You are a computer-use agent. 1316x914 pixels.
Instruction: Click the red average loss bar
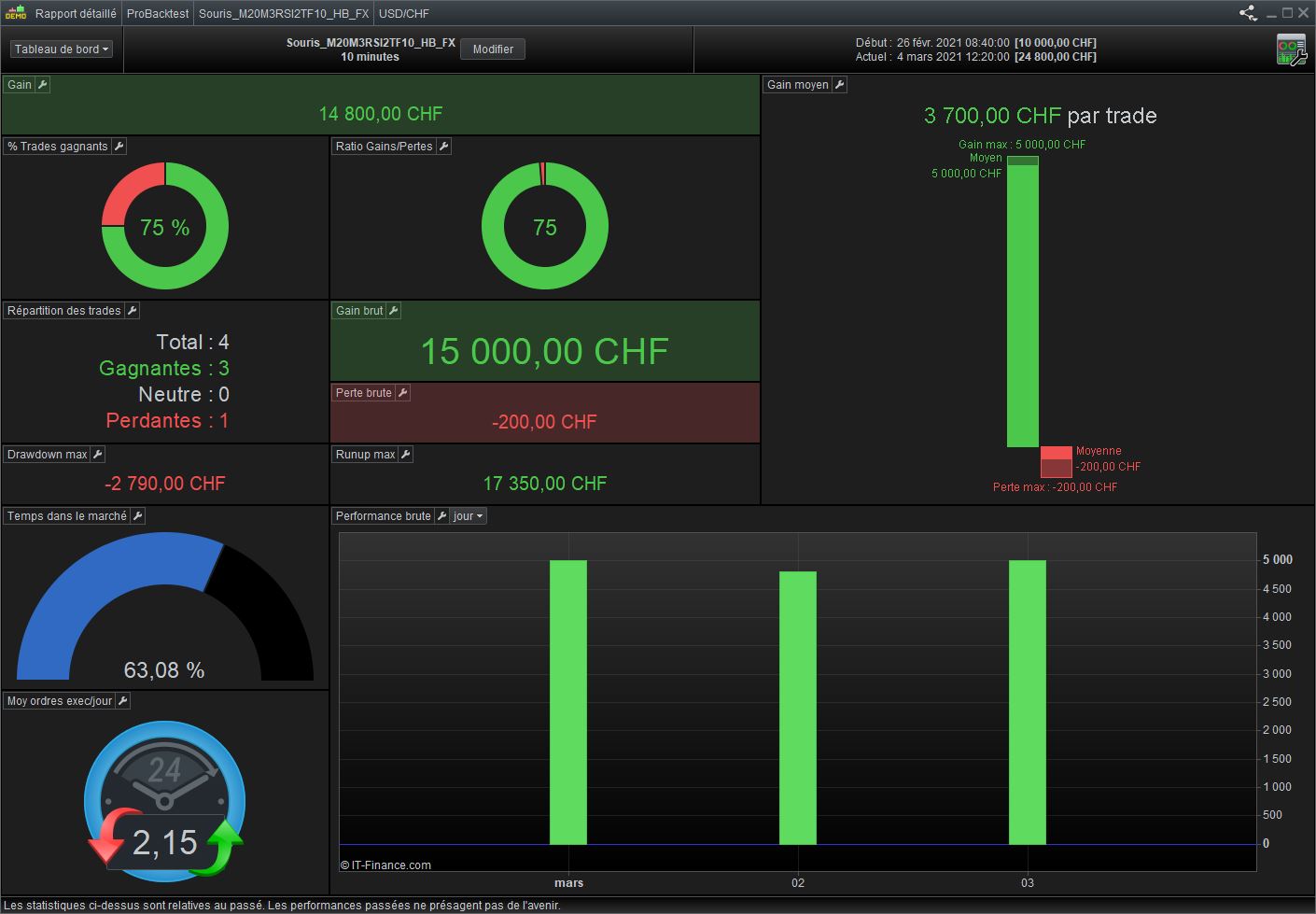pyautogui.click(x=1057, y=462)
